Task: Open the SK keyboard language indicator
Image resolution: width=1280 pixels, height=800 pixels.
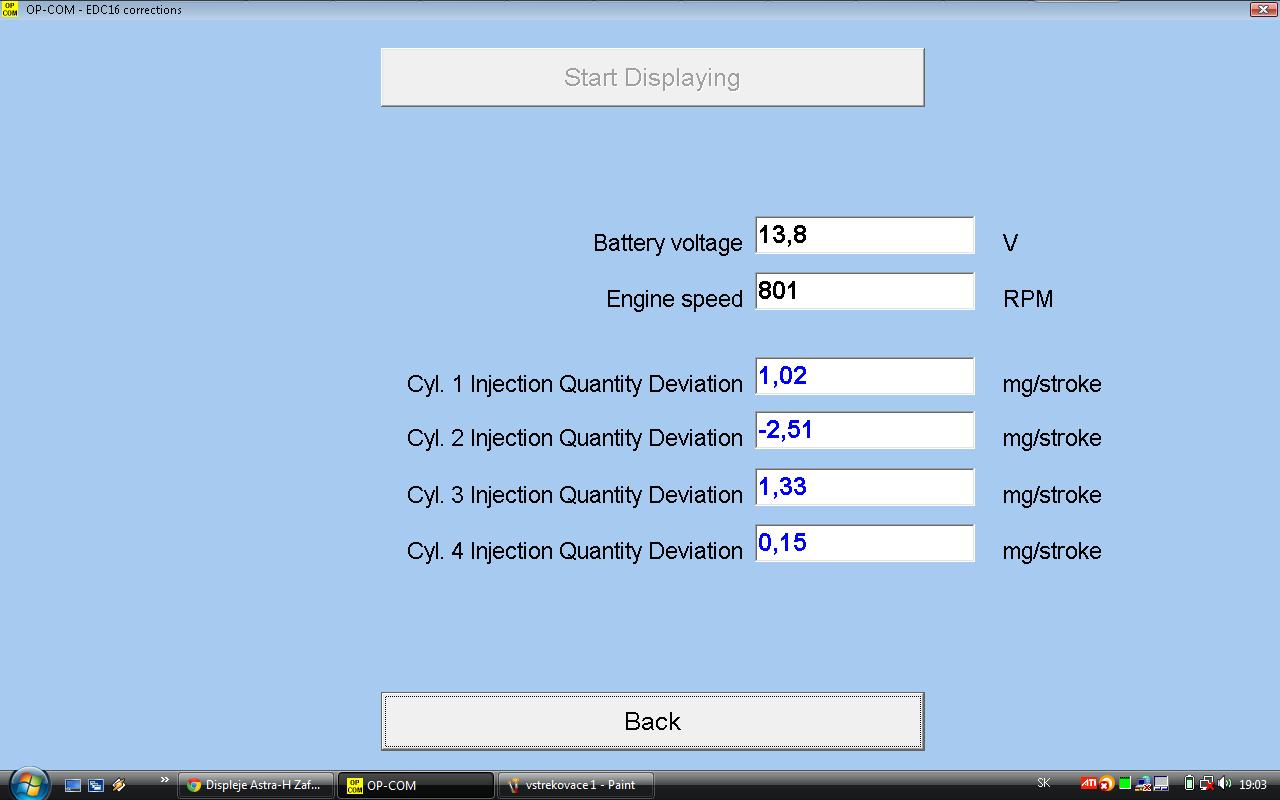Action: 1044,784
